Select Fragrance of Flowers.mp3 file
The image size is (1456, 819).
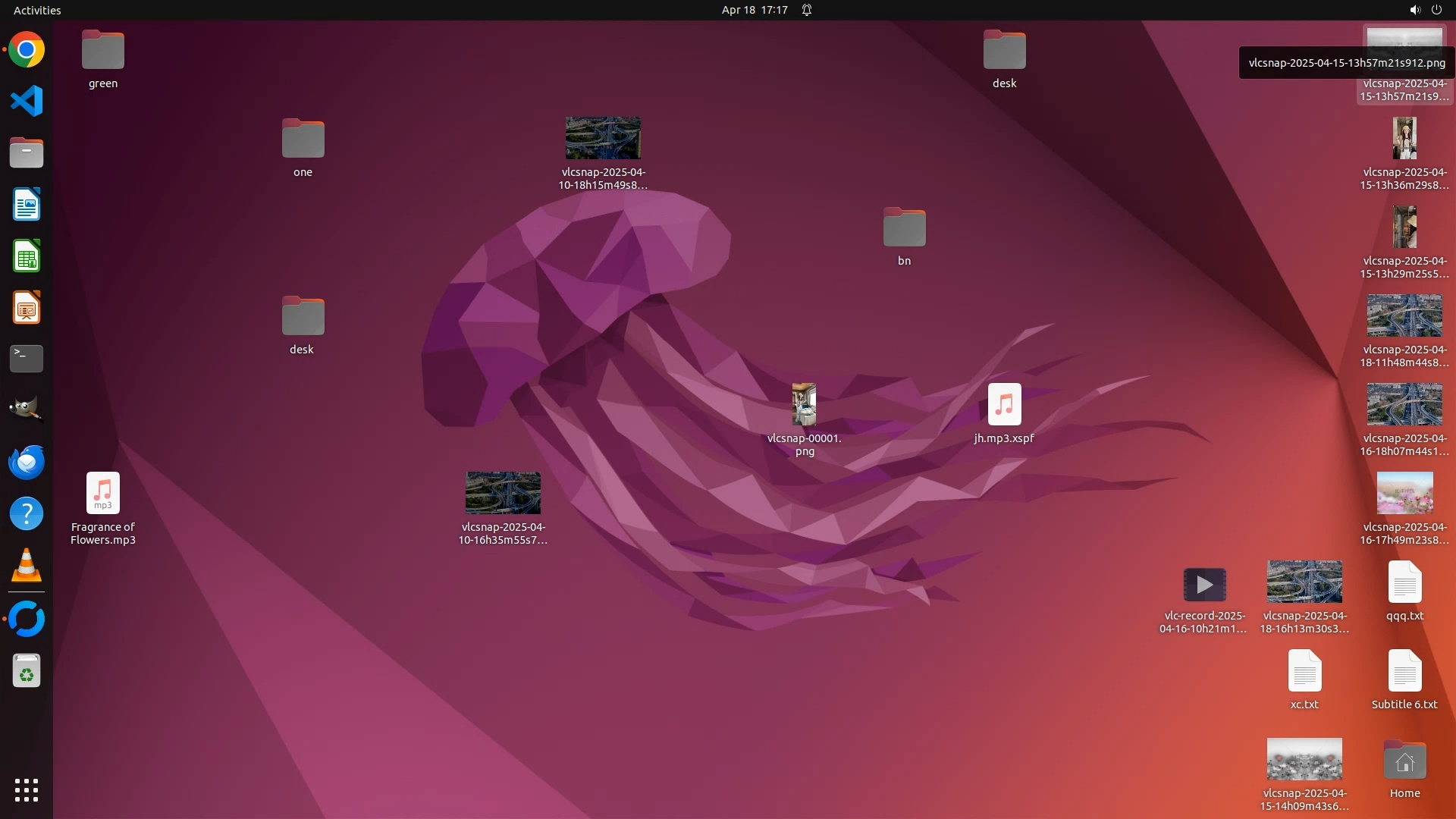[x=103, y=494]
